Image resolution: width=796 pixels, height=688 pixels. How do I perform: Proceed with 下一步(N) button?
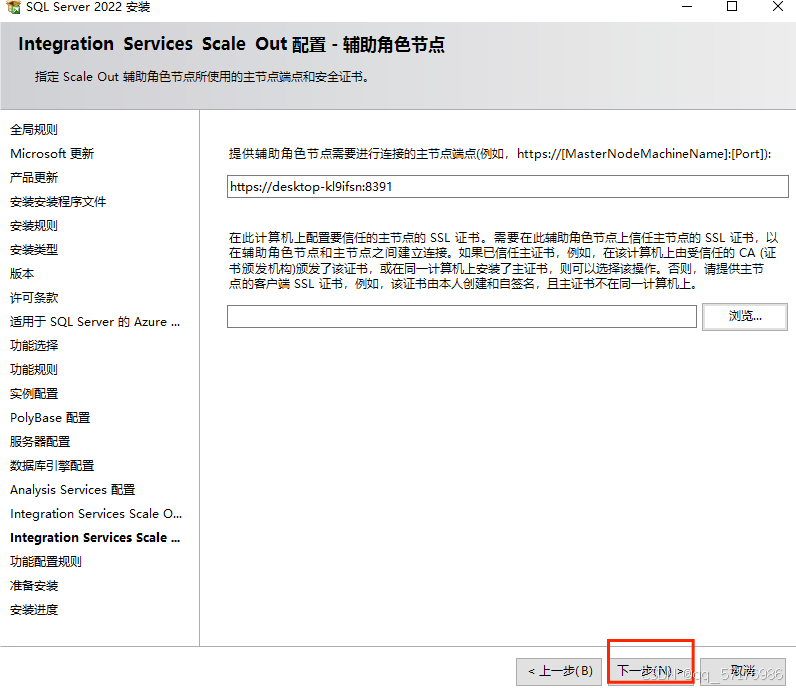650,671
